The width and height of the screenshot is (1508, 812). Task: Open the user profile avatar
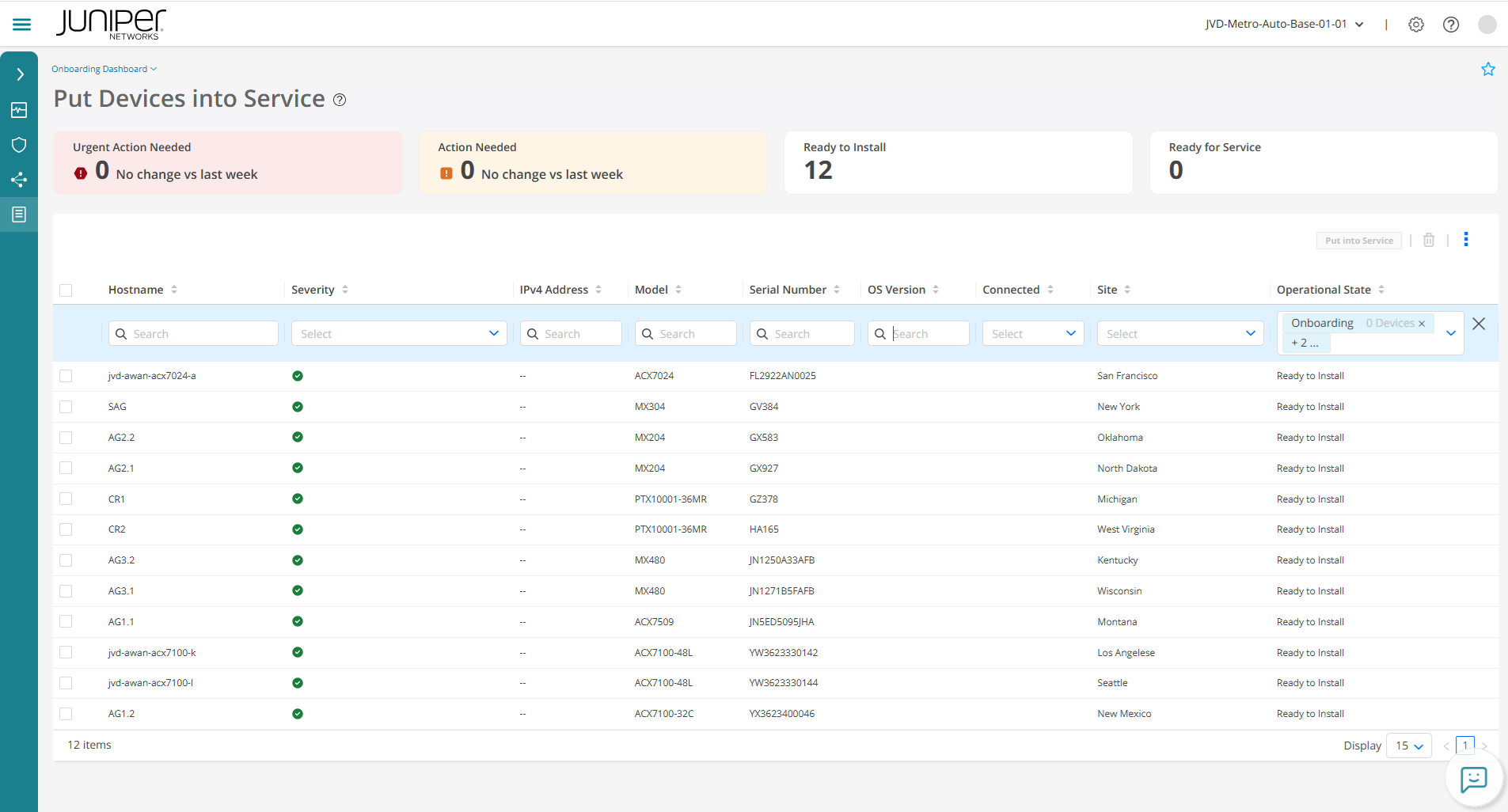coord(1487,25)
